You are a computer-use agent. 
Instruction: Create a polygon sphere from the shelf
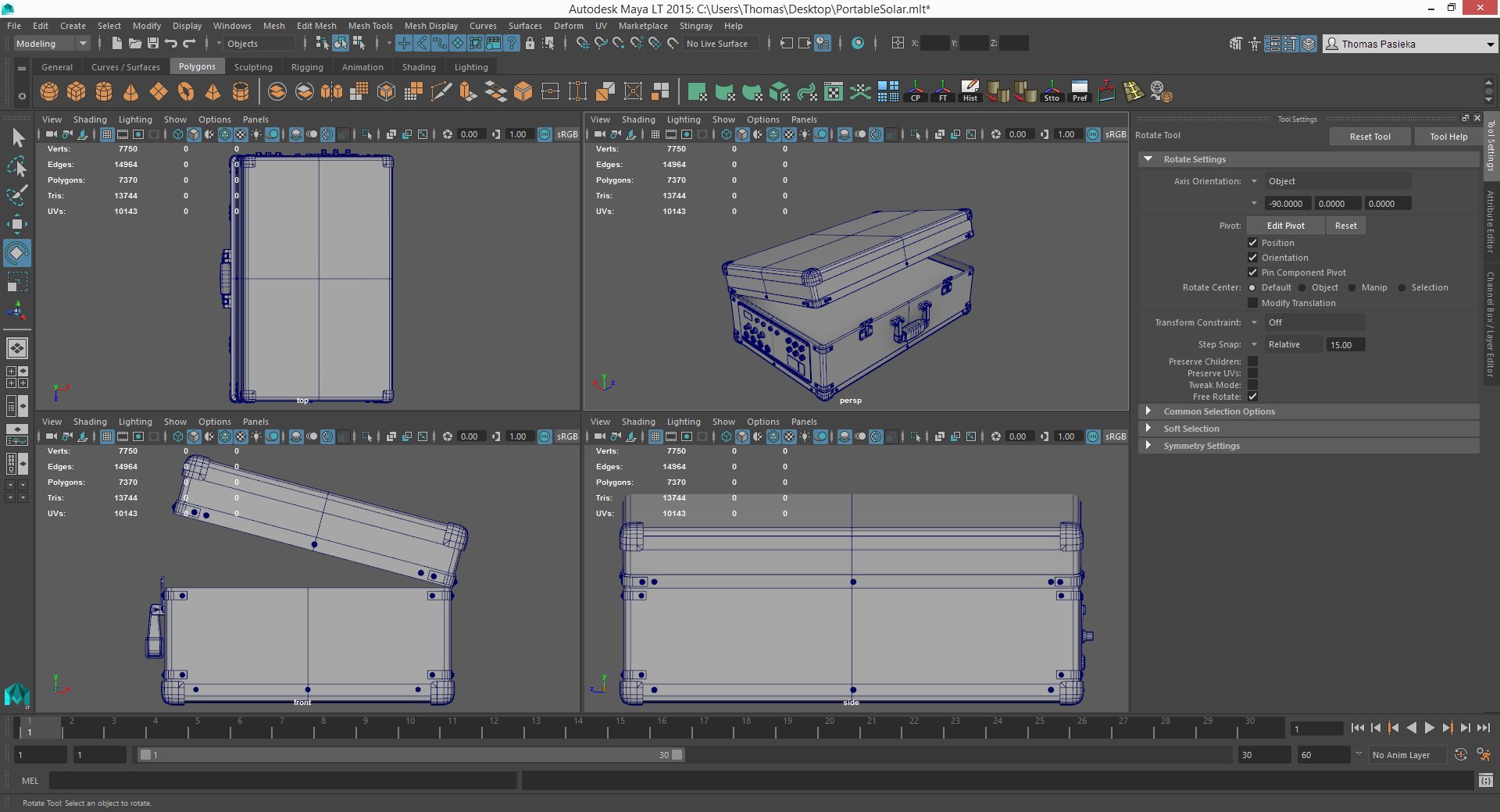[x=49, y=92]
